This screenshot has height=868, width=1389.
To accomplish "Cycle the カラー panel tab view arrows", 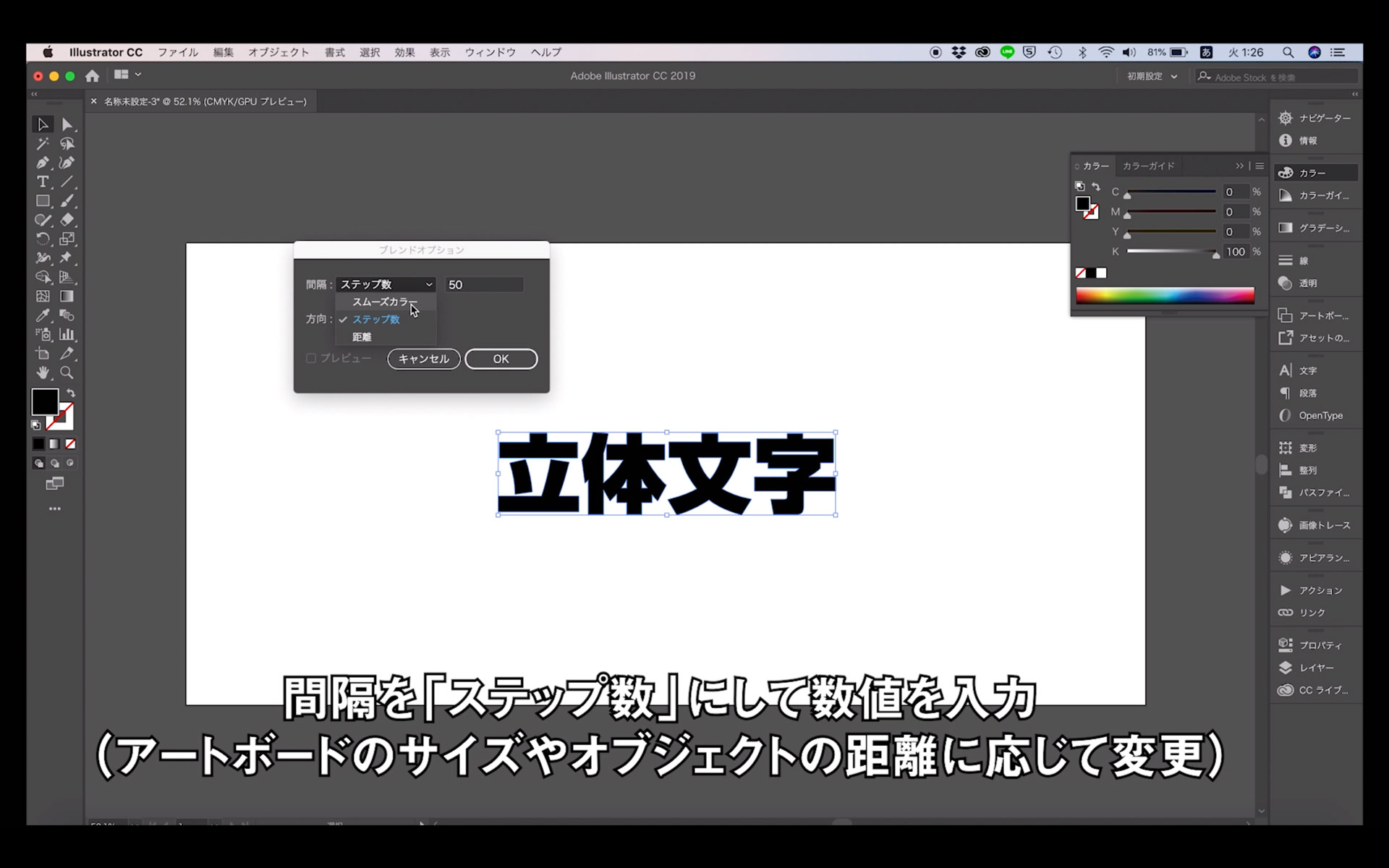I will [1077, 166].
